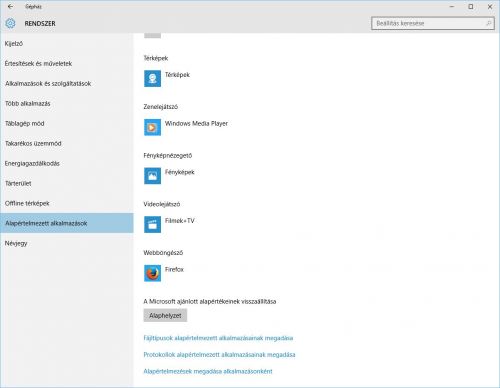Viewport: 500px width, 388px height.
Task: Click the search magnifier icon
Action: pyautogui.click(x=488, y=23)
